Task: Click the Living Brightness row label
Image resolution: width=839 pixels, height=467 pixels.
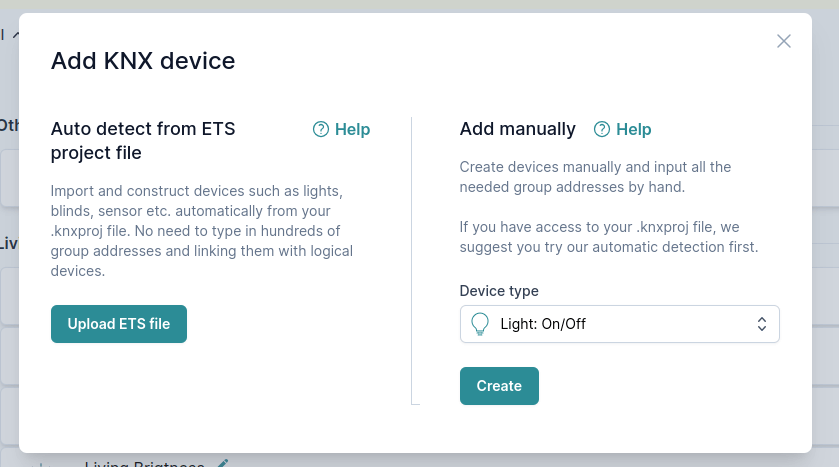Action: pyautogui.click(x=145, y=464)
